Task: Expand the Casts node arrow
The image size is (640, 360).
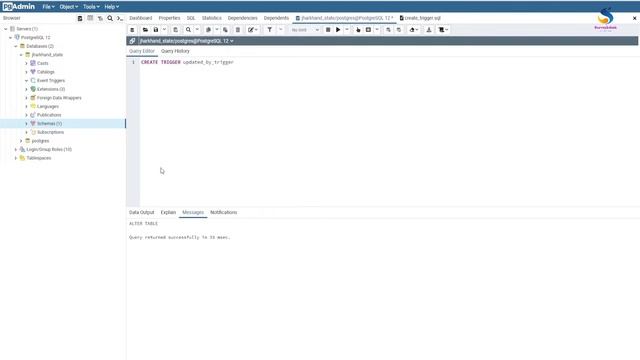Action: pyautogui.click(x=27, y=63)
